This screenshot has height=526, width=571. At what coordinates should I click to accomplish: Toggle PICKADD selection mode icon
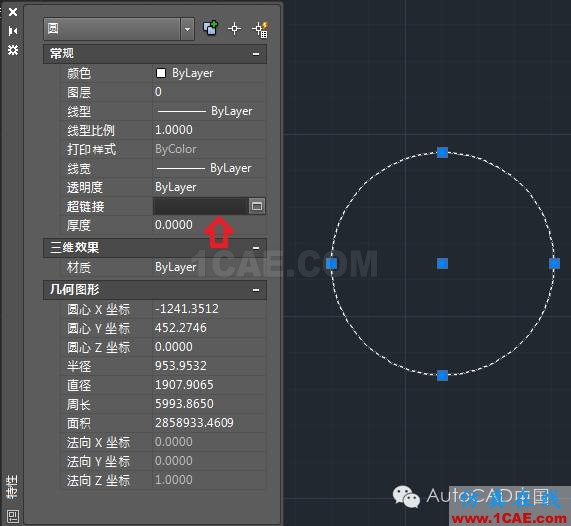(210, 28)
